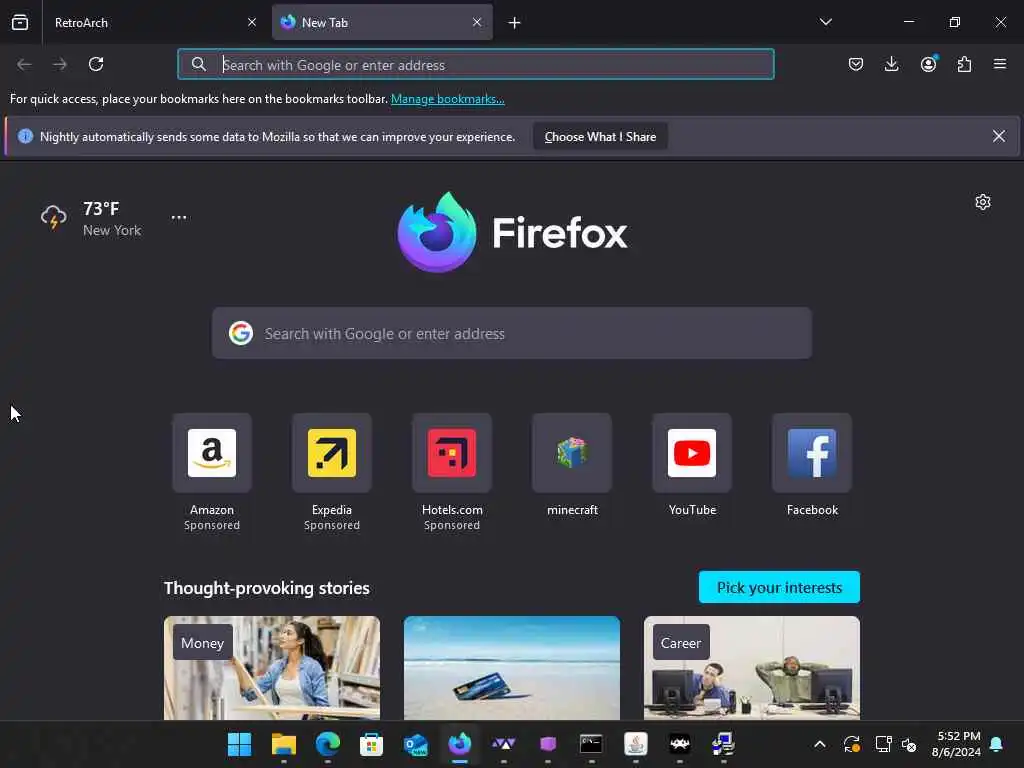The height and width of the screenshot is (768, 1024).
Task: Open the Money story thumbnail
Action: 272,667
